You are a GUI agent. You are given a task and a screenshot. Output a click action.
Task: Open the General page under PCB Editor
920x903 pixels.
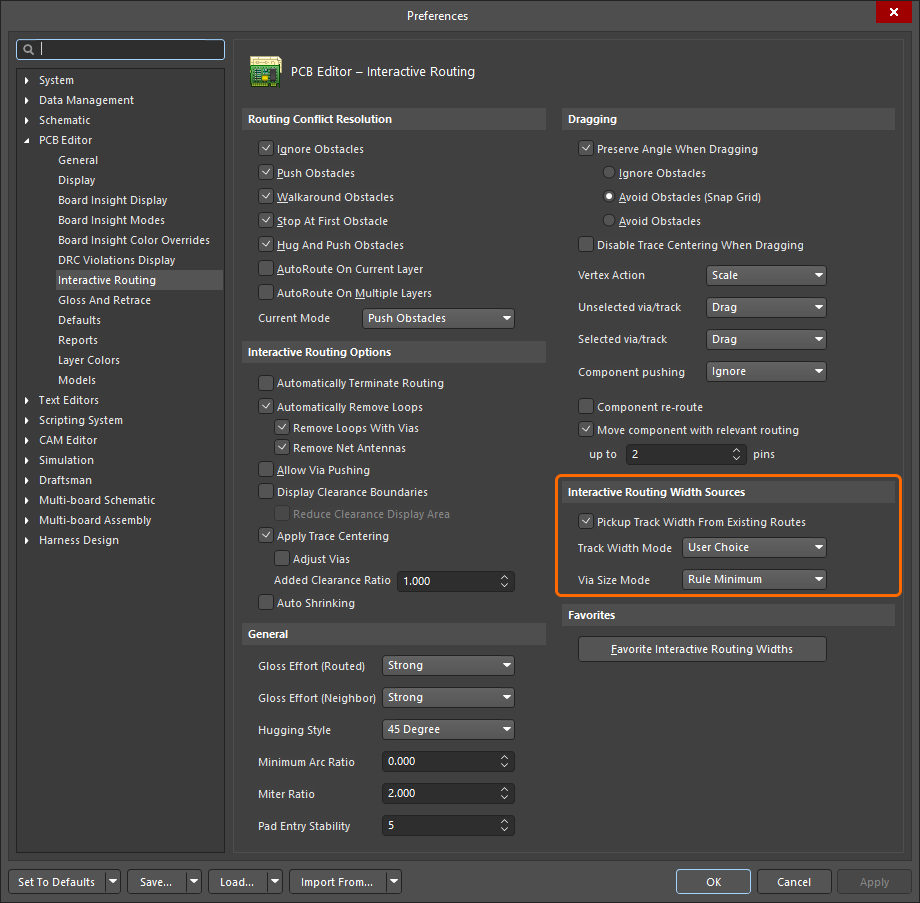point(78,160)
